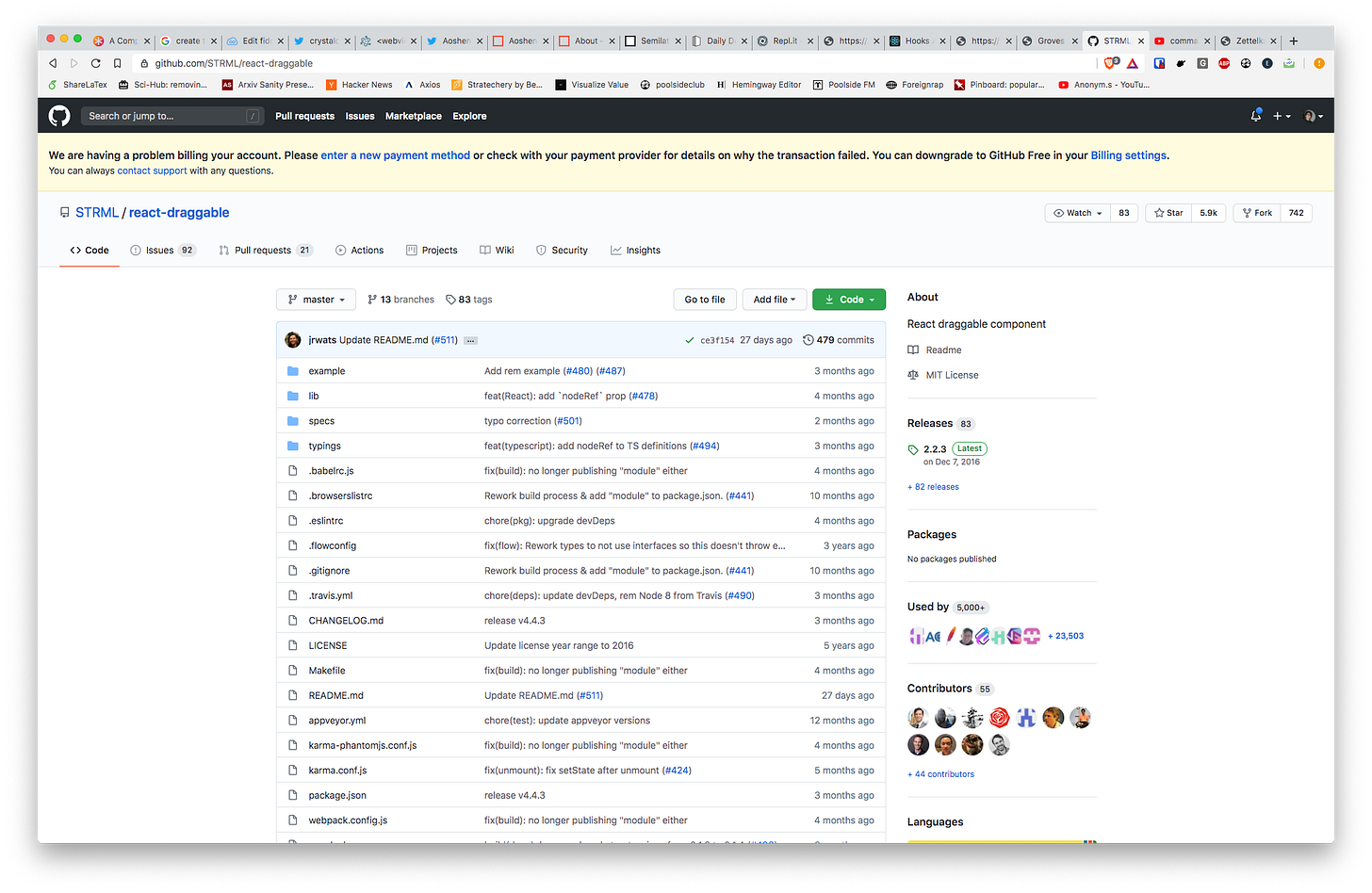Viewport: 1372px width, 893px height.
Task: Switch to the Wiki tab
Action: click(497, 251)
